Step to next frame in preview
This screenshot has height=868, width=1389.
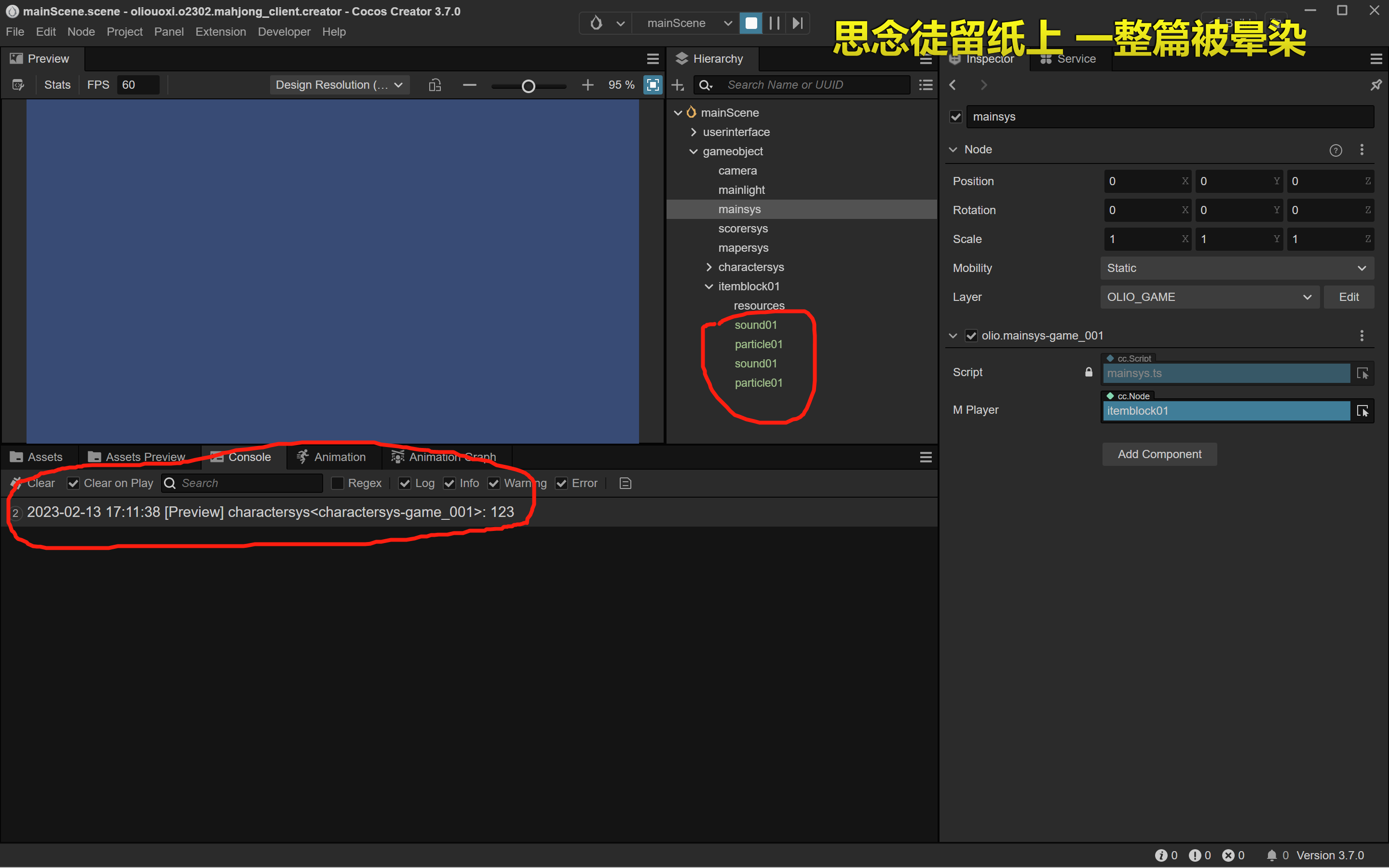point(797,23)
